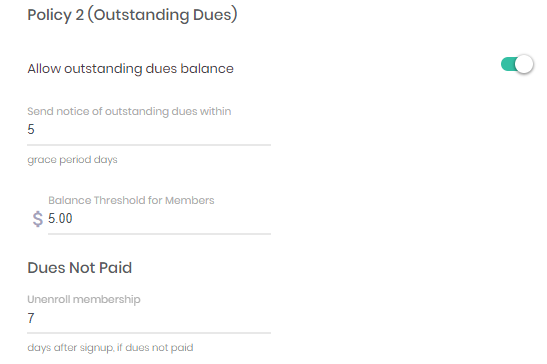The width and height of the screenshot is (547, 364).
Task: Disable the Allow outstanding dues balance toggle
Action: point(517,64)
